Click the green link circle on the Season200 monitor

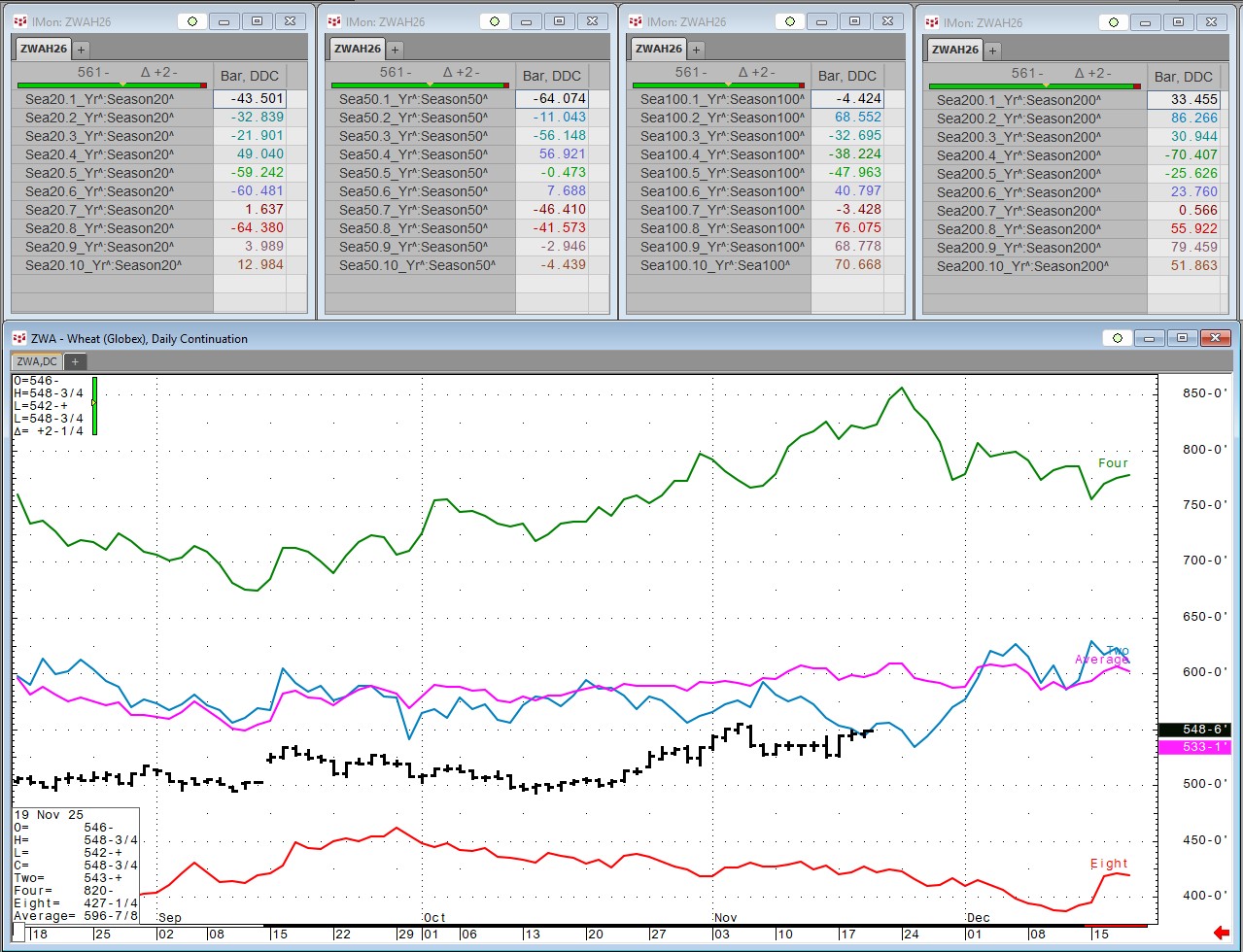tap(1115, 22)
